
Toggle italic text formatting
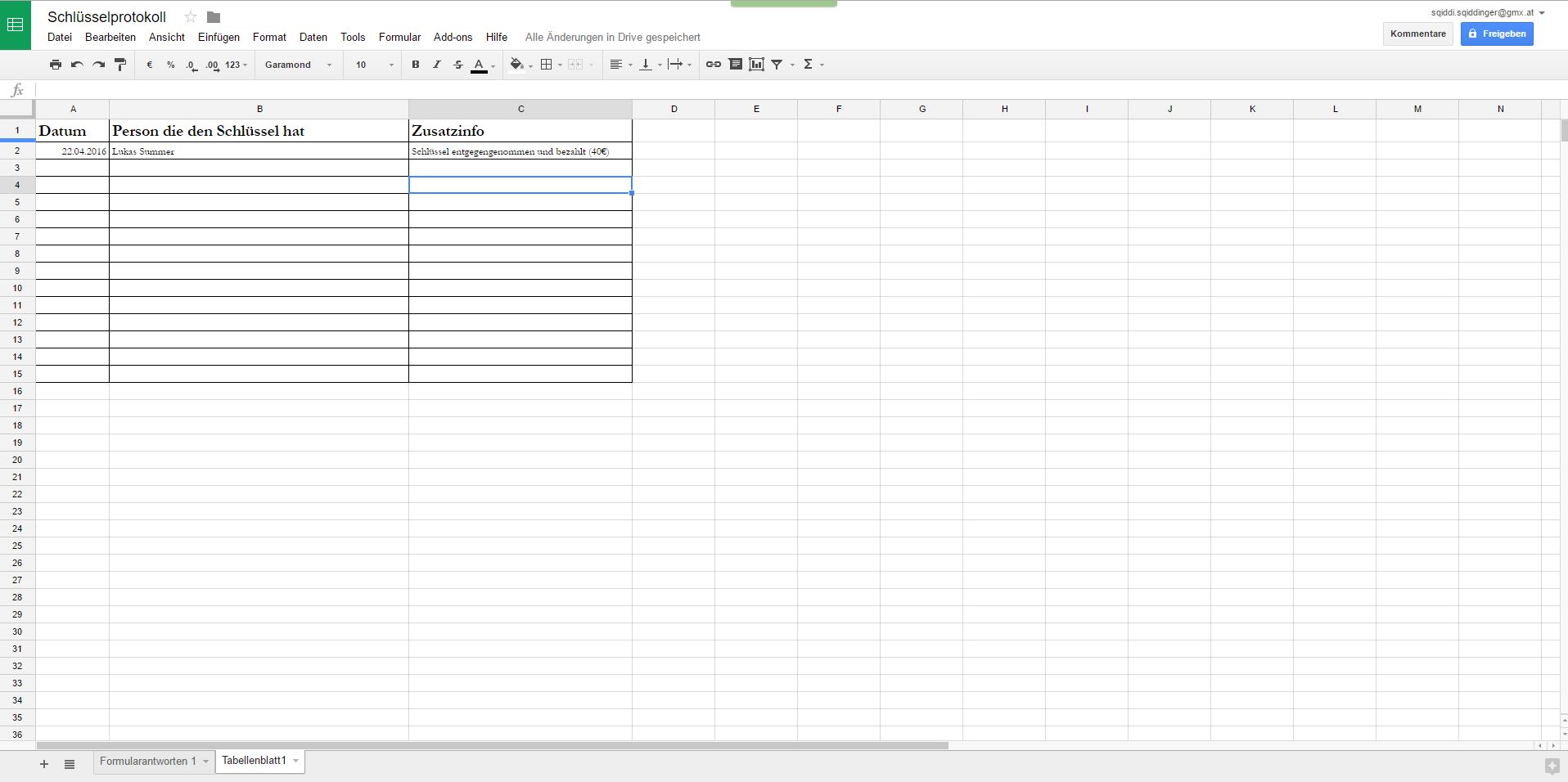pyautogui.click(x=436, y=65)
